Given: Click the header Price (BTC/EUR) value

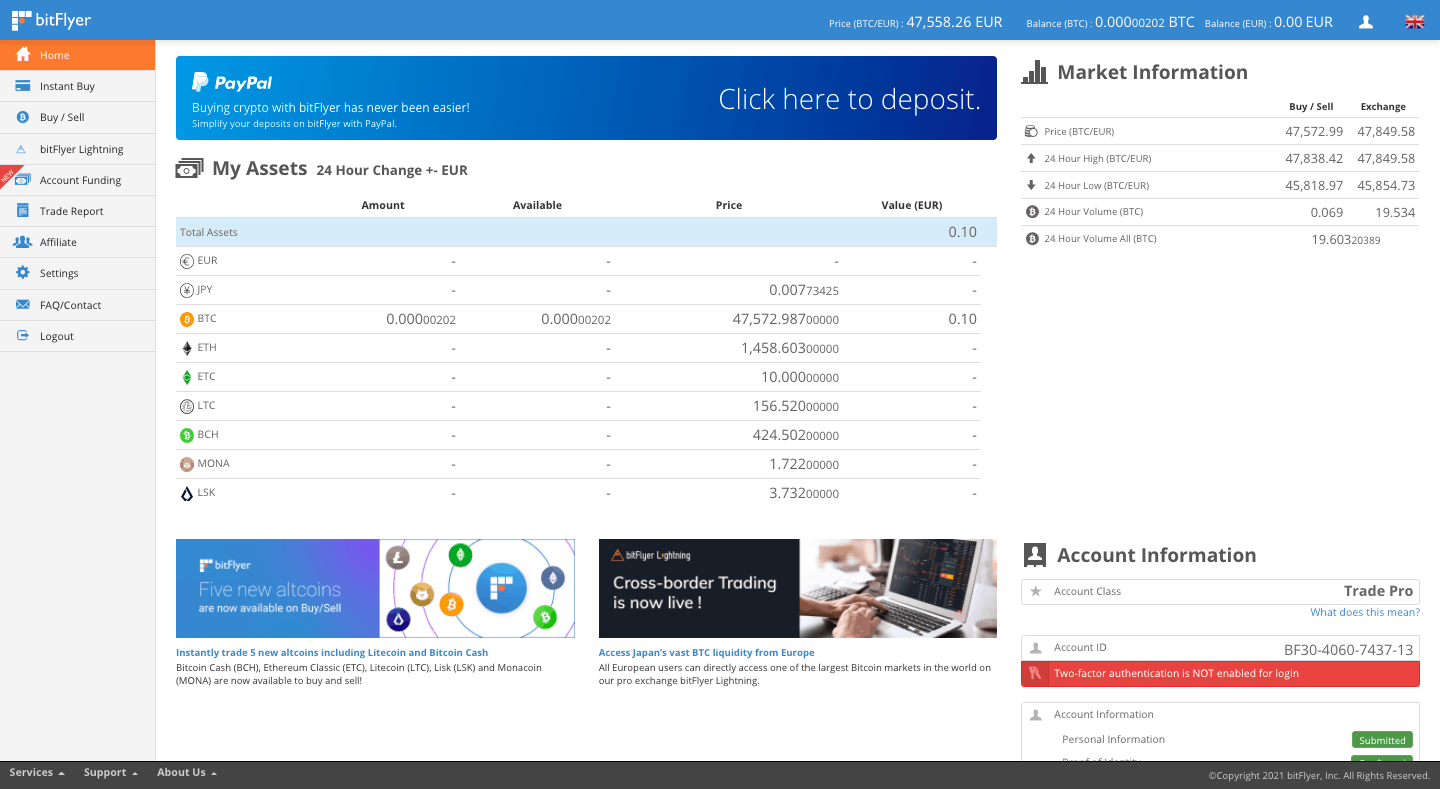Looking at the screenshot, I should pos(954,21).
